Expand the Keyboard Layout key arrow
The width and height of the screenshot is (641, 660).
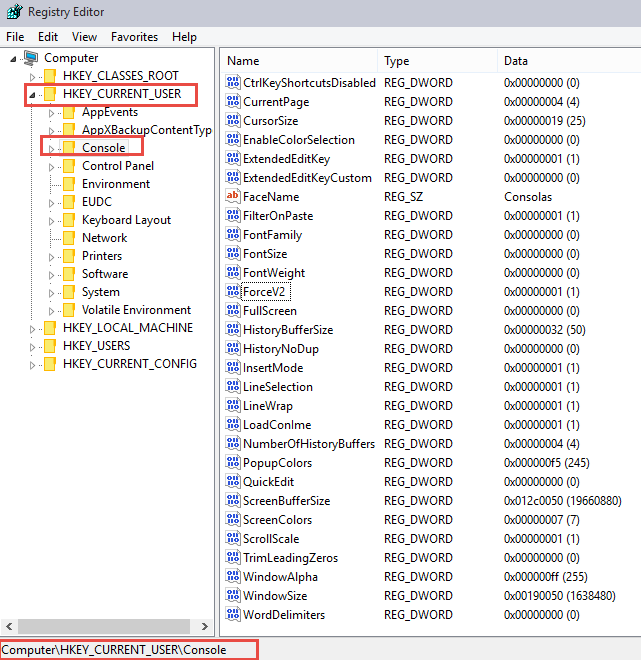pyautogui.click(x=51, y=221)
